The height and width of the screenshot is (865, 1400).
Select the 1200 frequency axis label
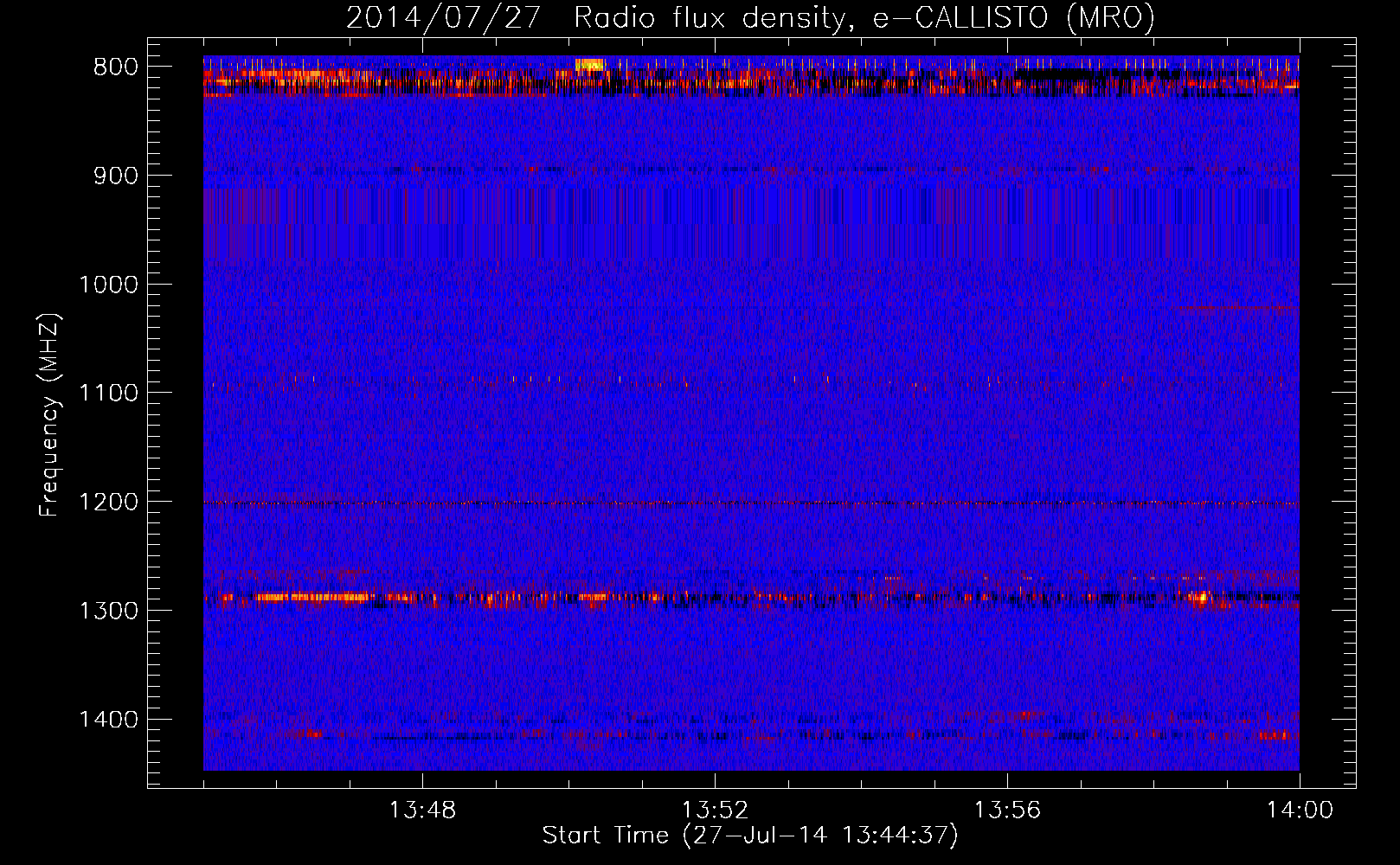click(x=108, y=502)
